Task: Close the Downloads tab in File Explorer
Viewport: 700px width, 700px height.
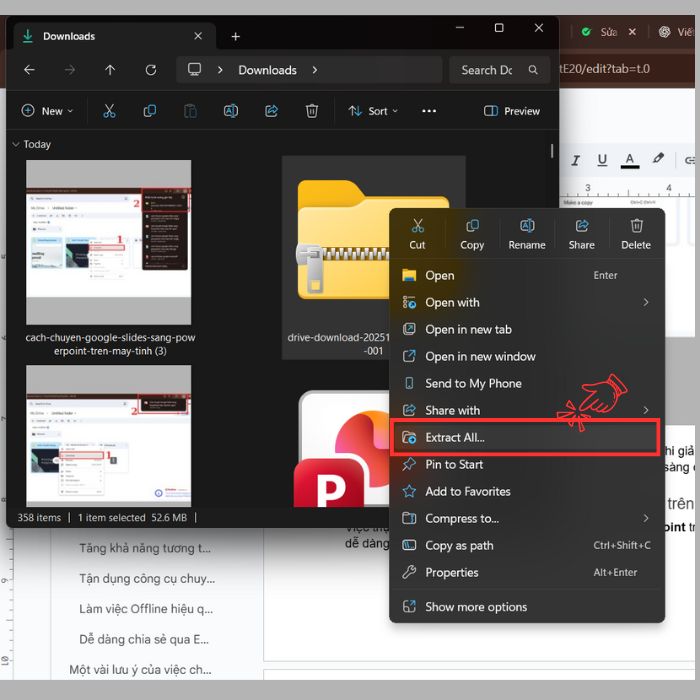Action: click(198, 36)
